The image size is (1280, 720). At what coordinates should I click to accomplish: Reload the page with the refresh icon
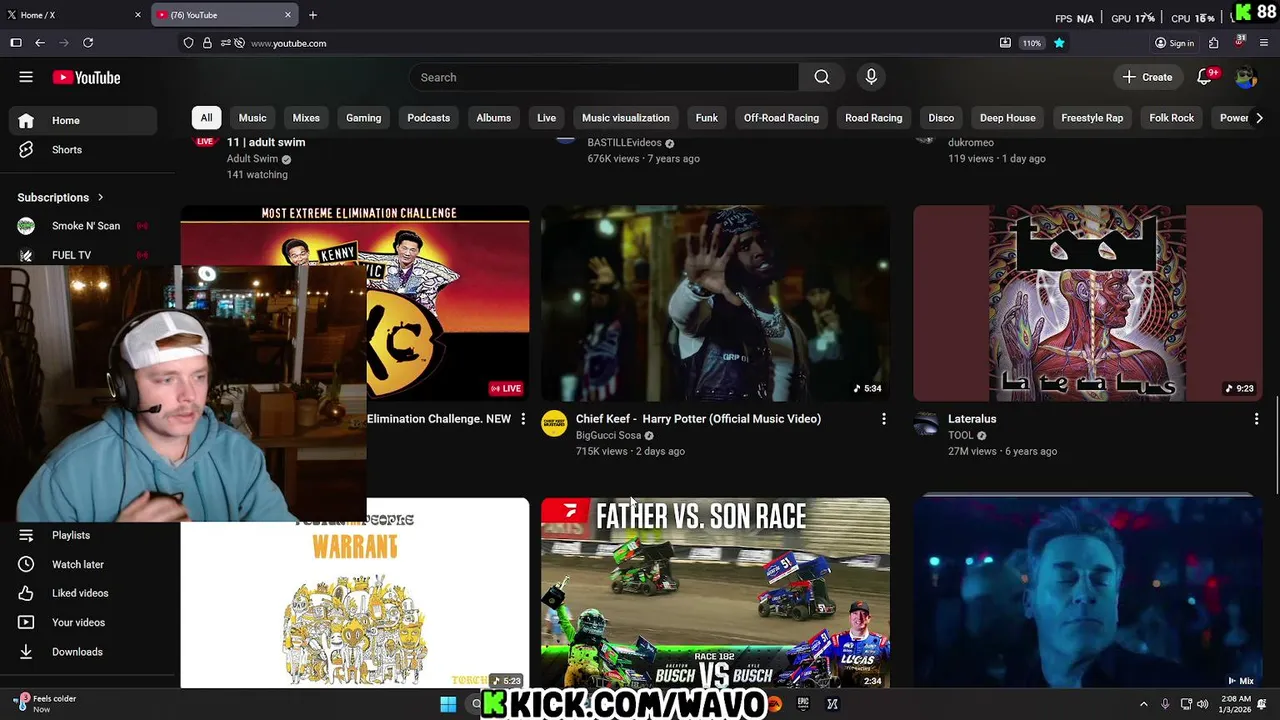[x=88, y=43]
